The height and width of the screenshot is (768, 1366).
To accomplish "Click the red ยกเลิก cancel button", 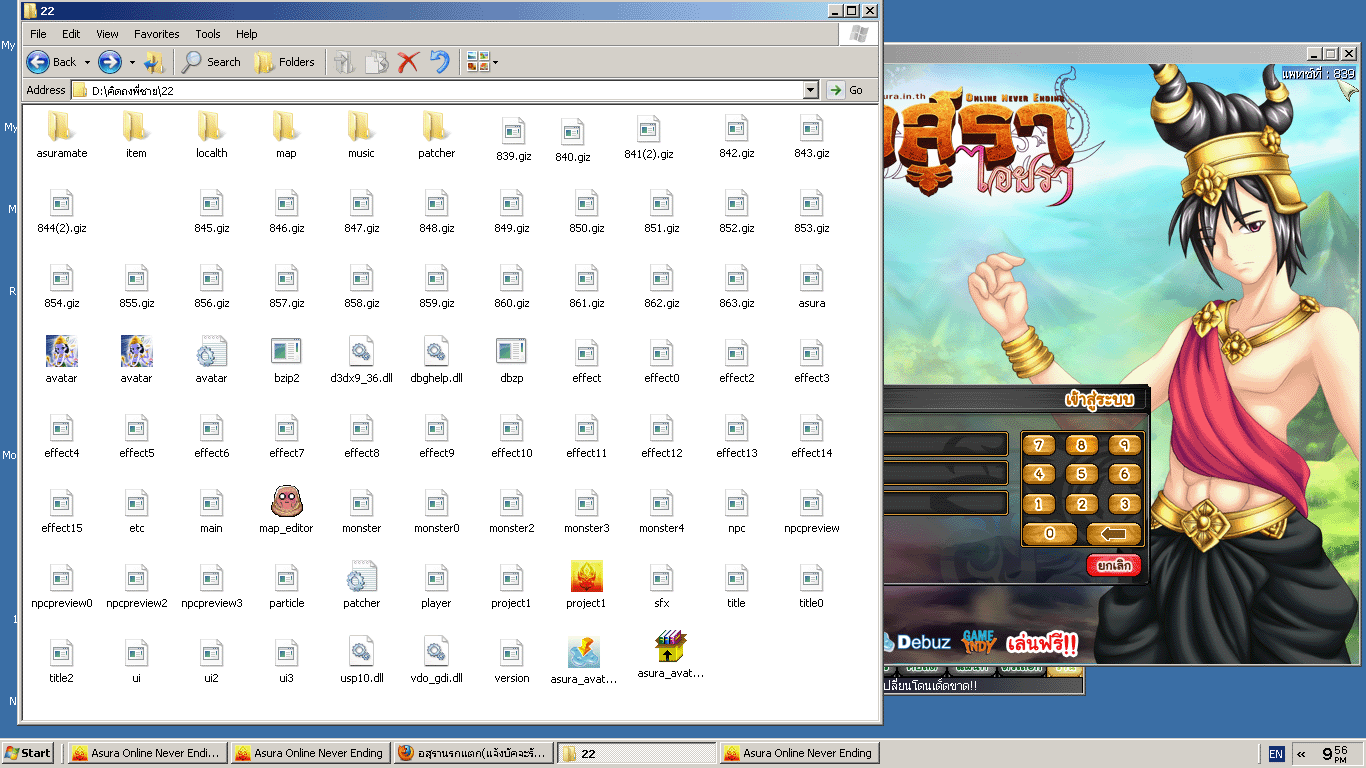I will tap(1114, 565).
